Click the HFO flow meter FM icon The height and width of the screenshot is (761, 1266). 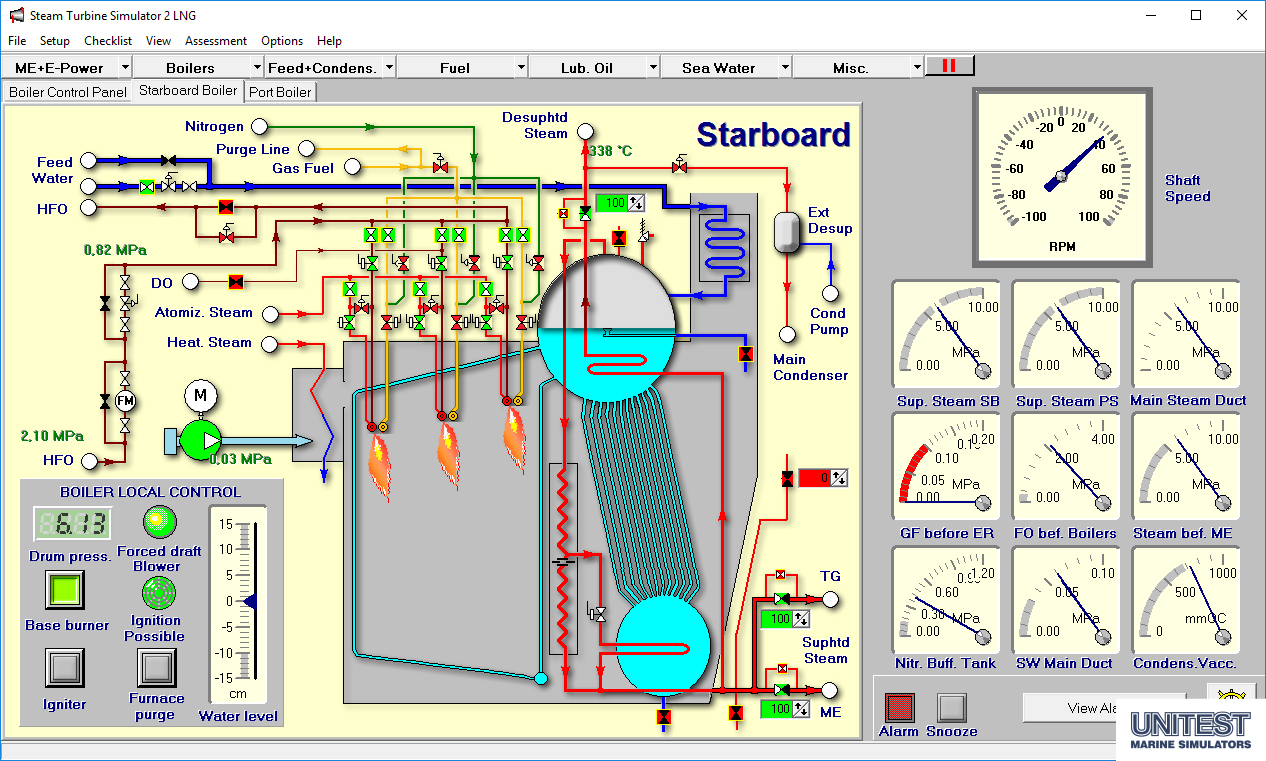pos(125,401)
